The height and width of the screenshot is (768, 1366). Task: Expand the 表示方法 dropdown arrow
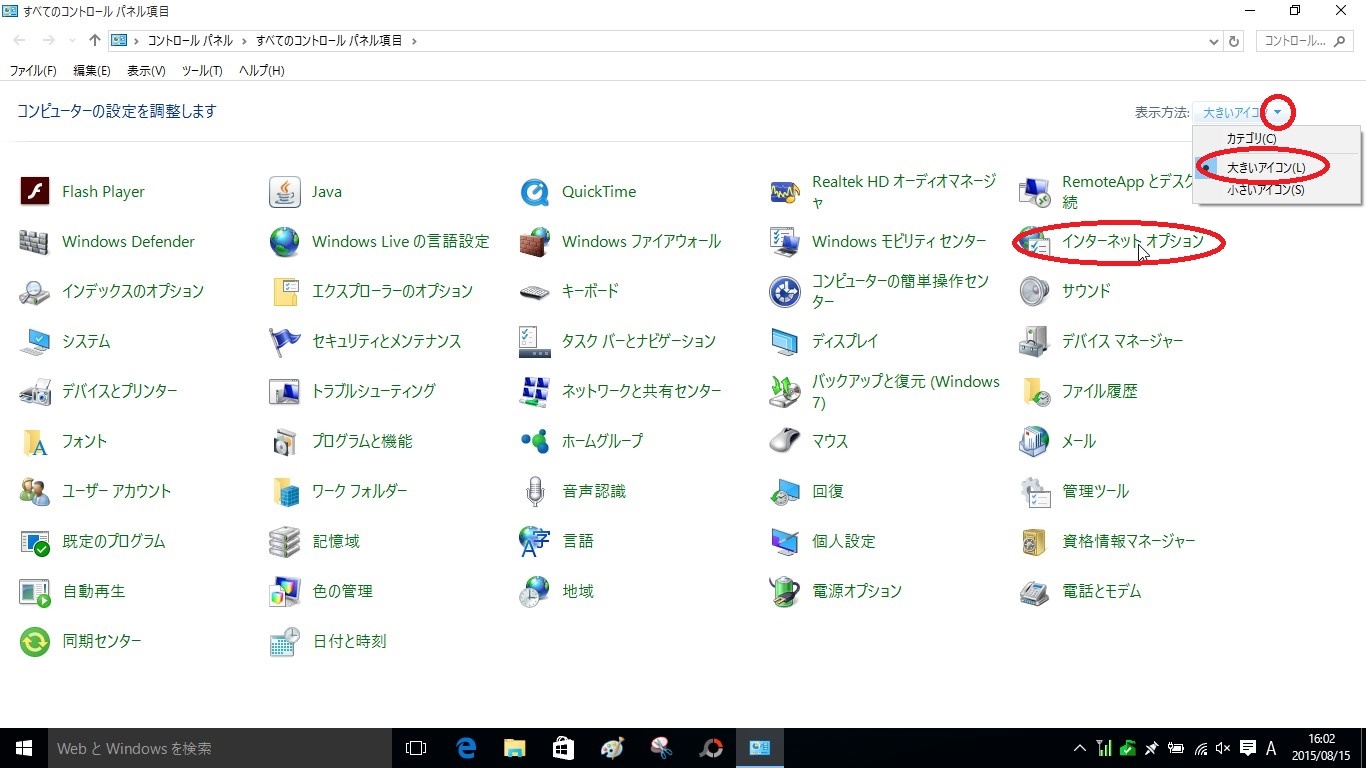point(1277,113)
